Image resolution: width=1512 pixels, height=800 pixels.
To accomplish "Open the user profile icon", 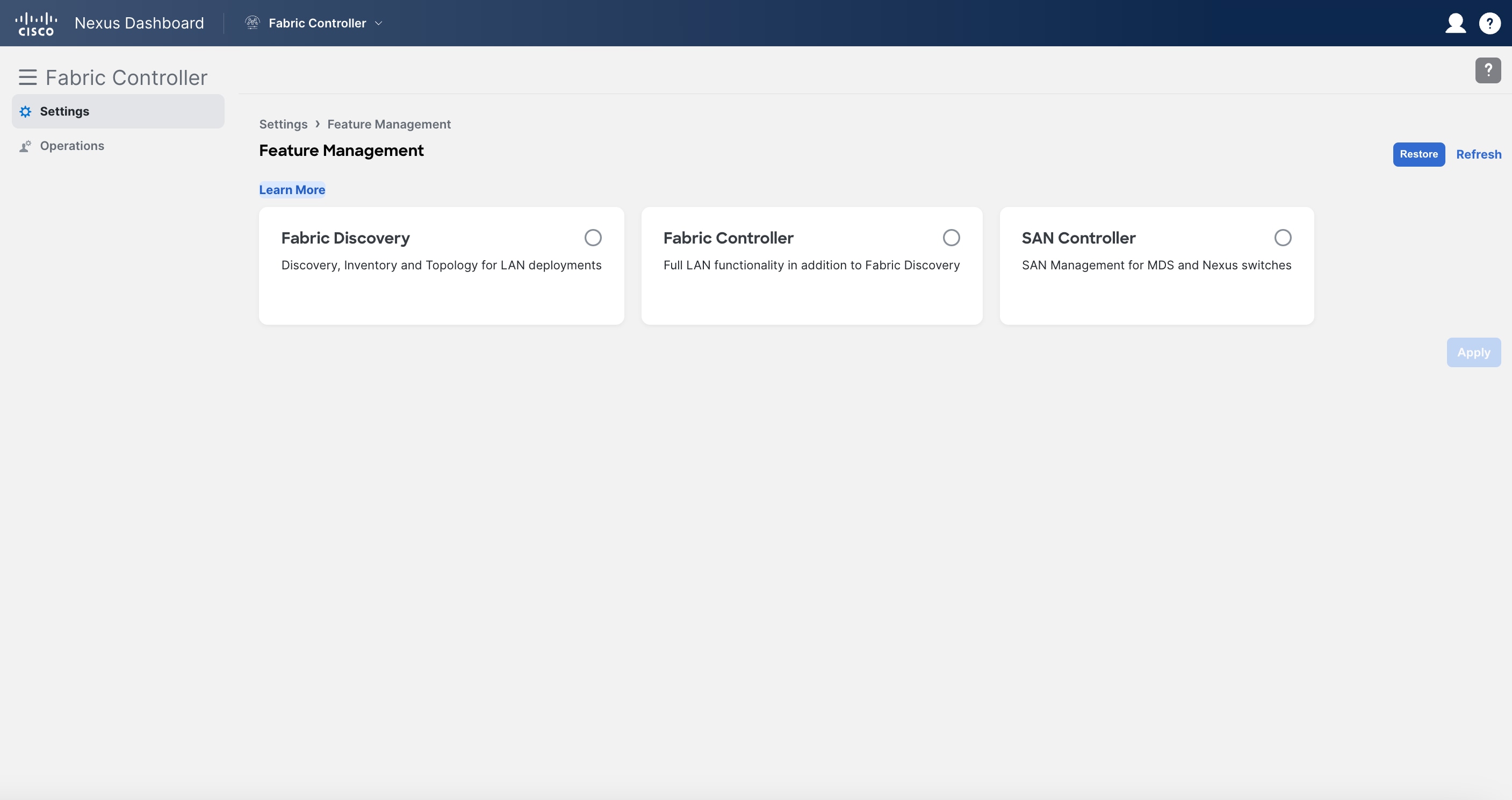I will 1455,23.
